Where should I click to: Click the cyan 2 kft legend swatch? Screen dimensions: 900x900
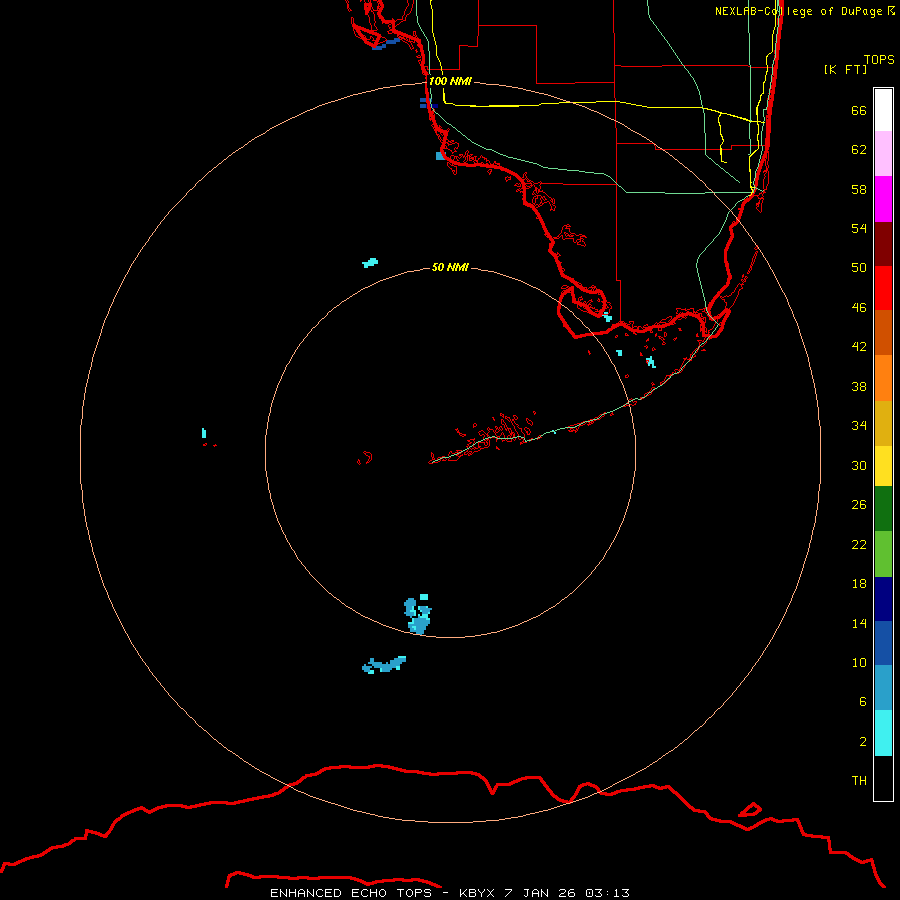point(883,733)
